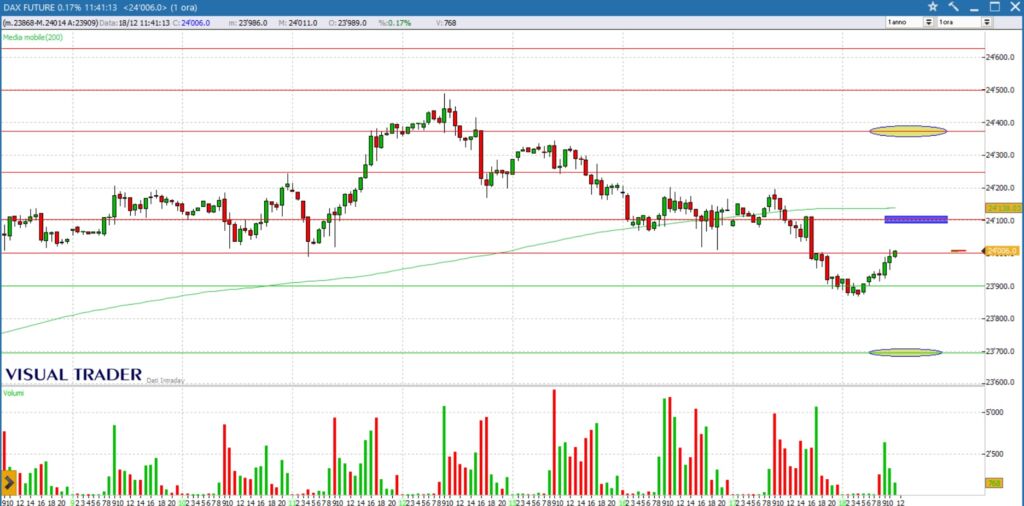
Task: Select the yellow ellipse marker near 24'400
Action: tap(908, 131)
